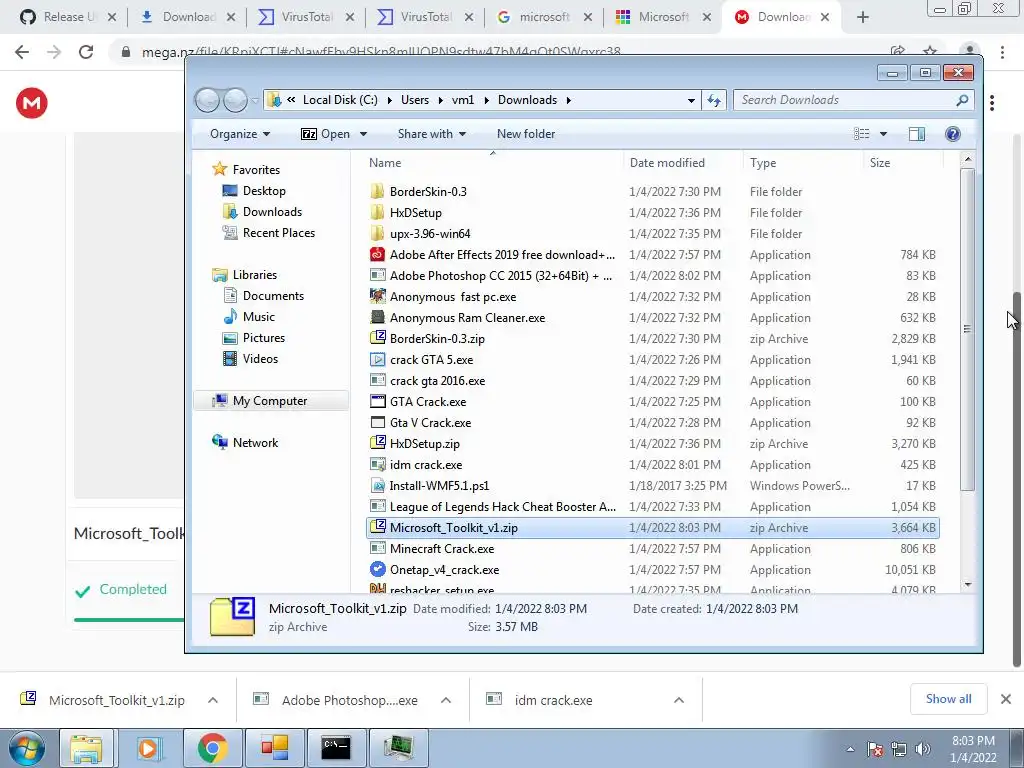Click Explorer back navigation button
The width and height of the screenshot is (1024, 768).
[x=207, y=100]
